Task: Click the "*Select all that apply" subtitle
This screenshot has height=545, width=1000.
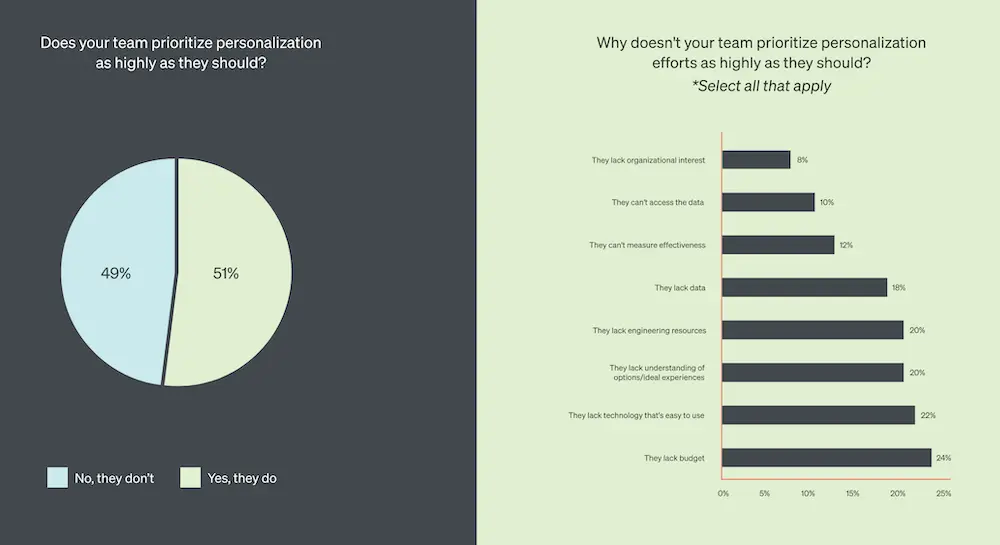Action: [x=761, y=86]
